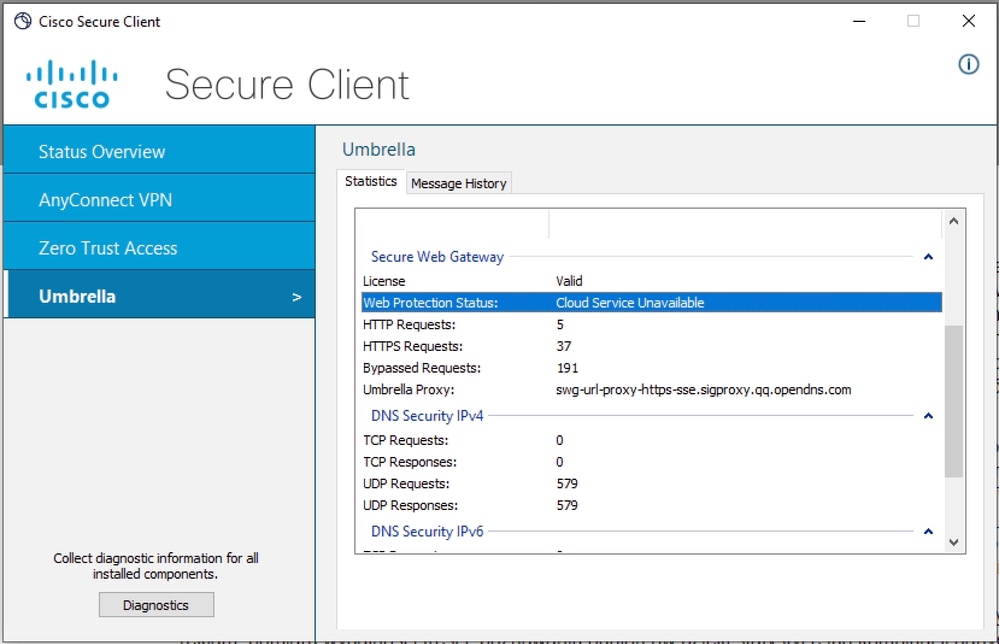This screenshot has height=644, width=999.
Task: Click the statistics list scroll down arrow
Action: [954, 543]
